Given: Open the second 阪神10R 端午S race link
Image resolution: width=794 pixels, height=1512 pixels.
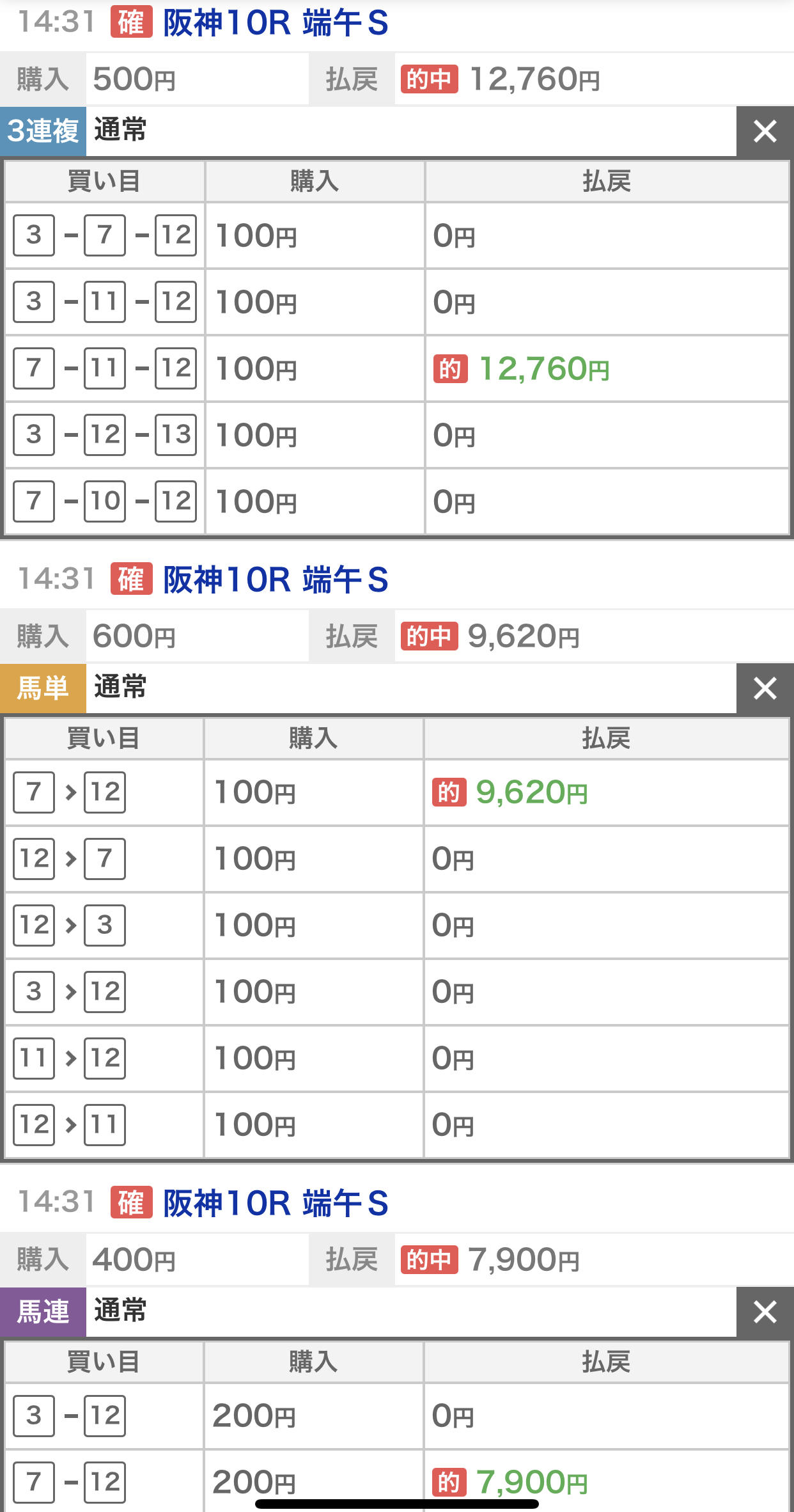Looking at the screenshot, I should coord(276,580).
